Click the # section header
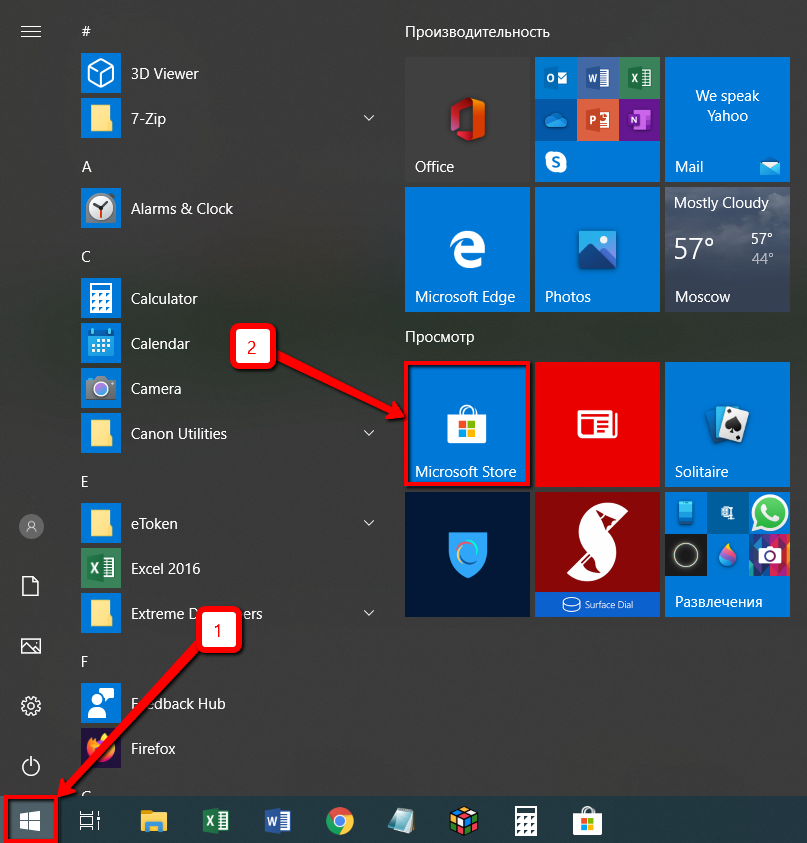Screen dimensions: 807x843 click(86, 32)
